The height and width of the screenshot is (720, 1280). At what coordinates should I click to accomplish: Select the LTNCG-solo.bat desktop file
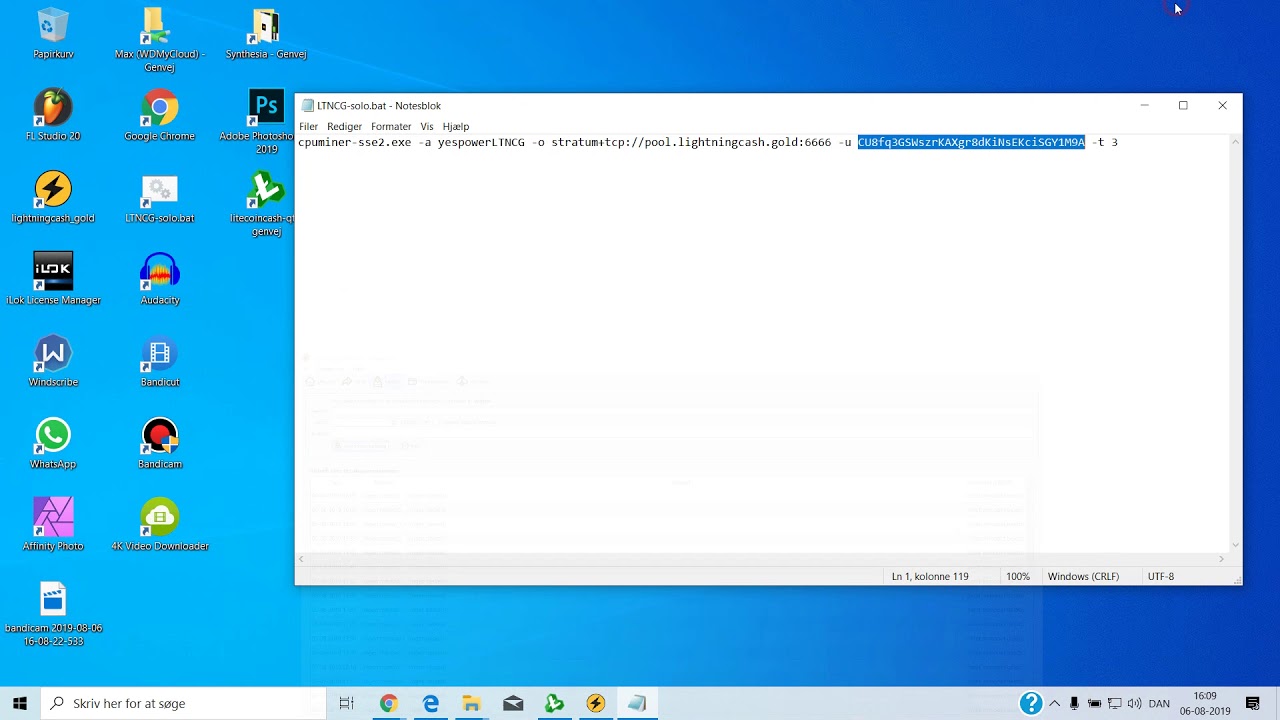160,197
